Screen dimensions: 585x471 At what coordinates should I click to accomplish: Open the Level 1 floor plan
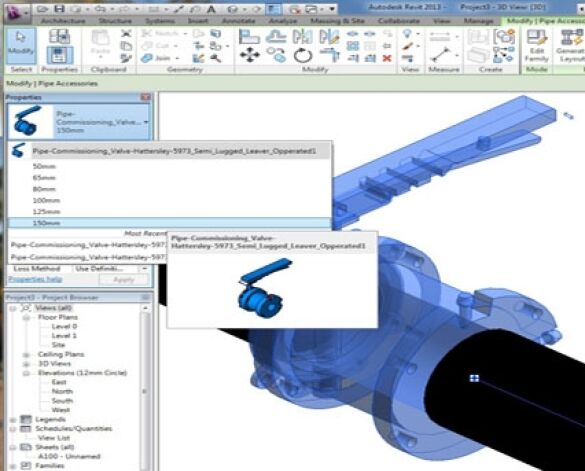pos(64,336)
